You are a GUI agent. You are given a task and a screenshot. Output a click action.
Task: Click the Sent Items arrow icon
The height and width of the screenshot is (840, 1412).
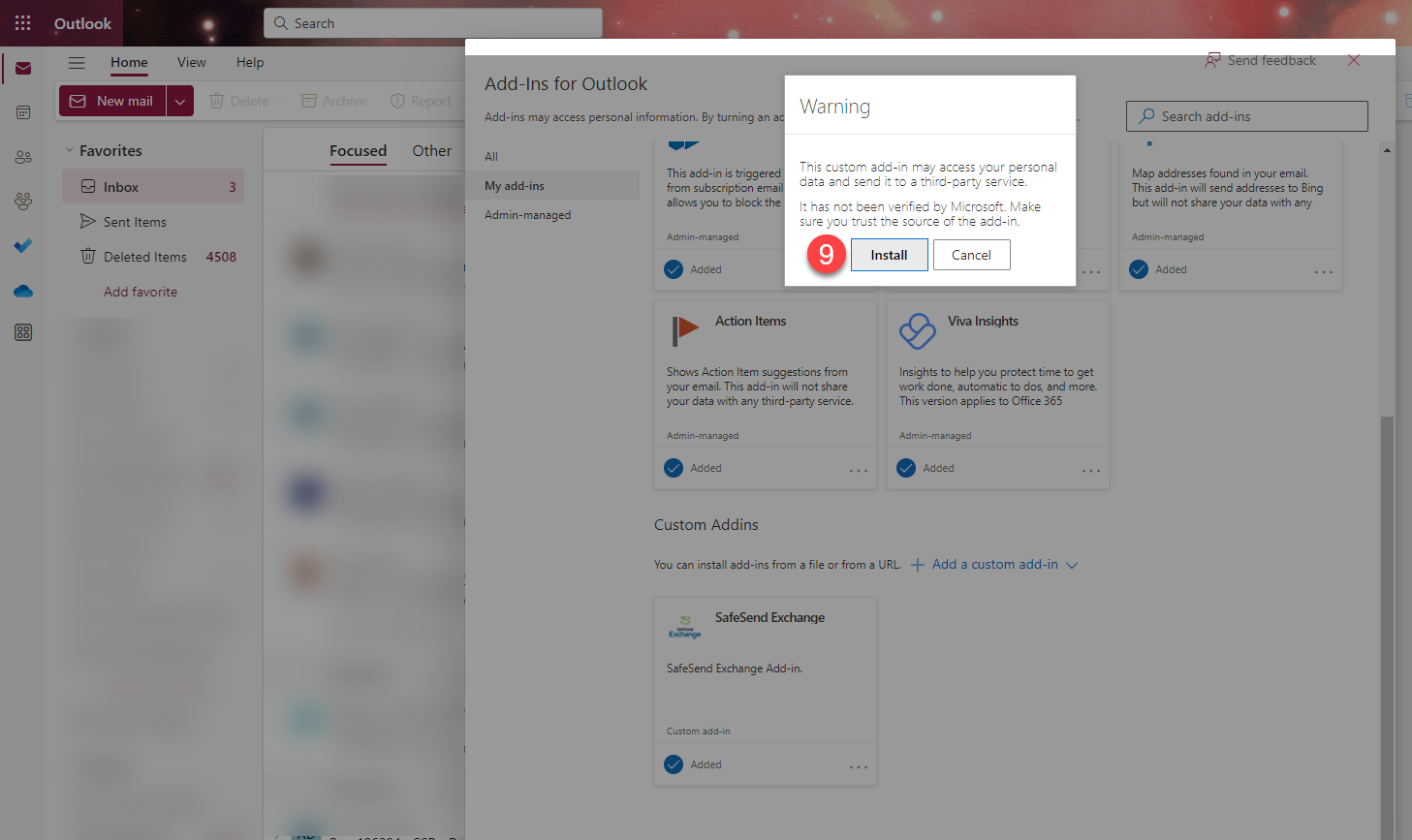pyautogui.click(x=88, y=221)
